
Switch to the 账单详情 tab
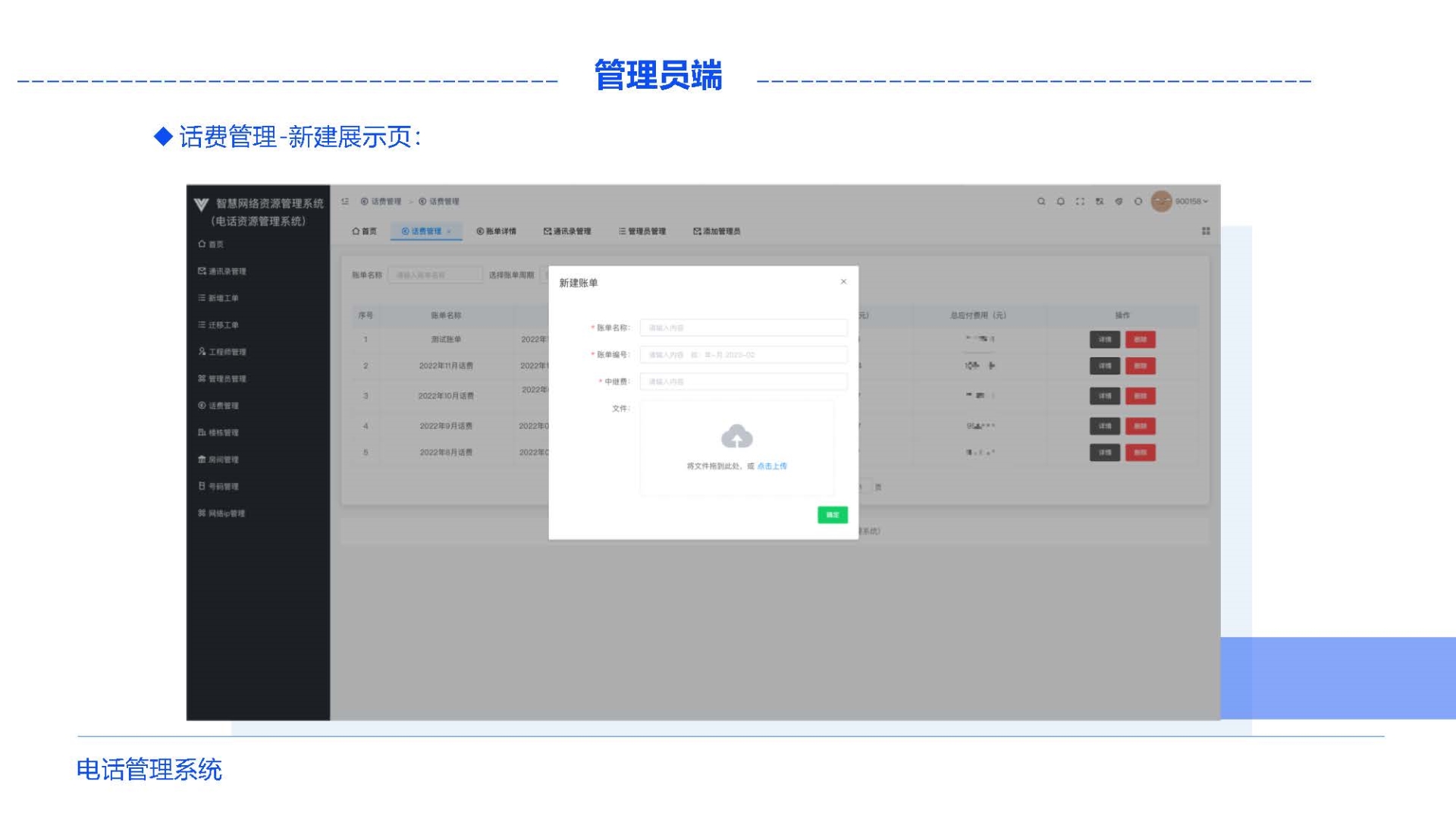496,231
